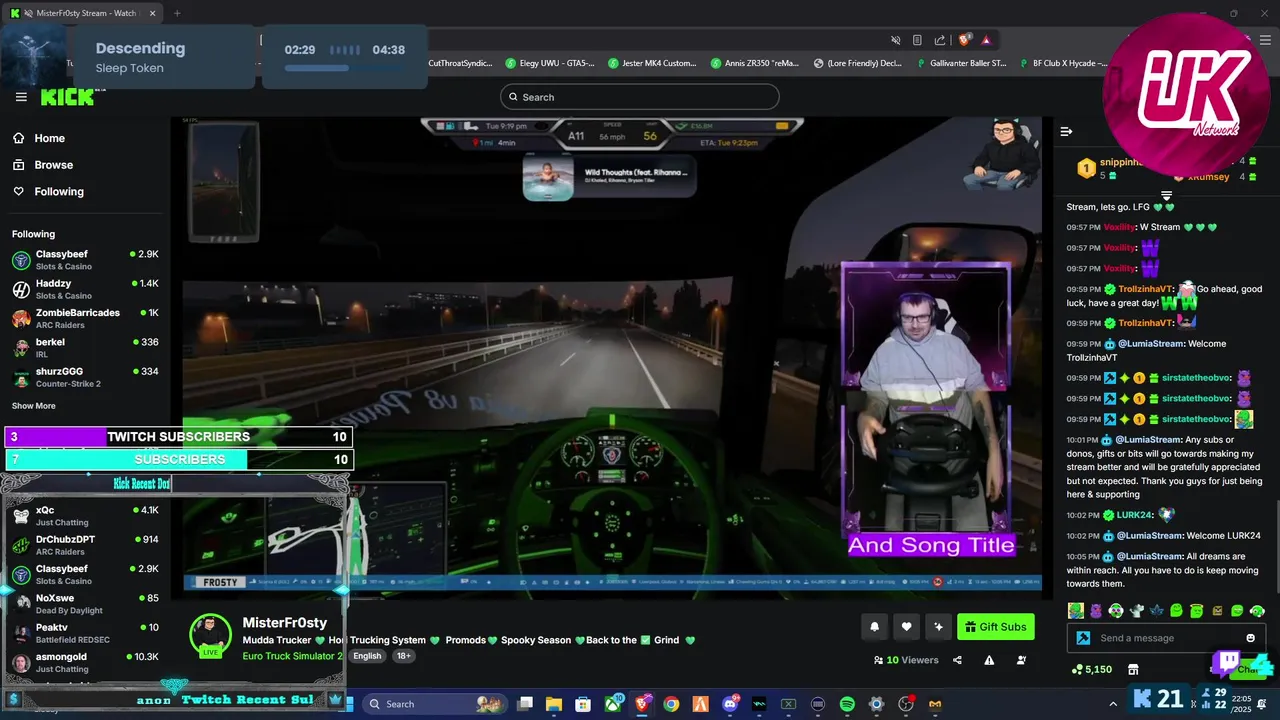Open berkel IRL channel
The width and height of the screenshot is (1280, 720).
[85, 347]
